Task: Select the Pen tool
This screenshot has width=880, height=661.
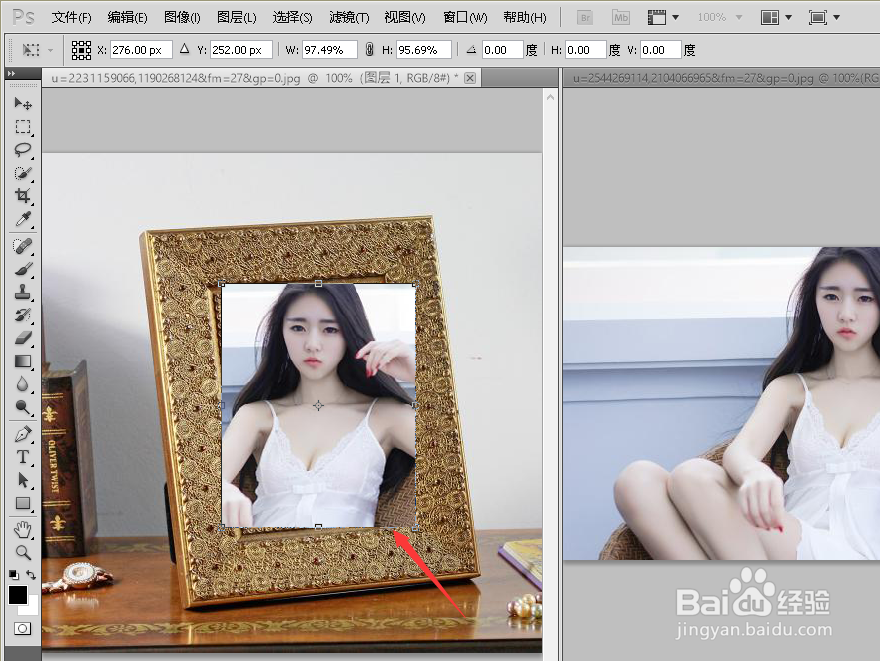Action: tap(22, 434)
